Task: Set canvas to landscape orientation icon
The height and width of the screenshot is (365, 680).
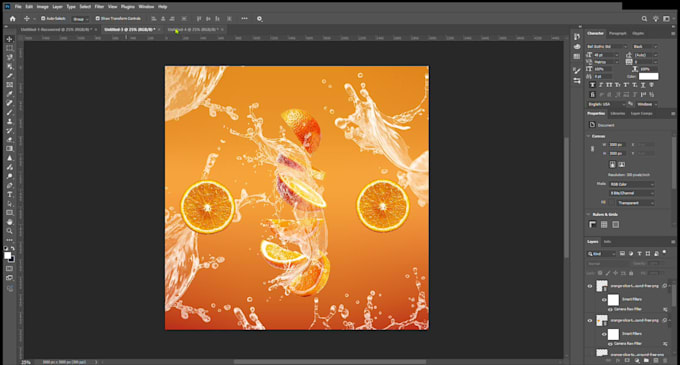Action: tap(621, 165)
